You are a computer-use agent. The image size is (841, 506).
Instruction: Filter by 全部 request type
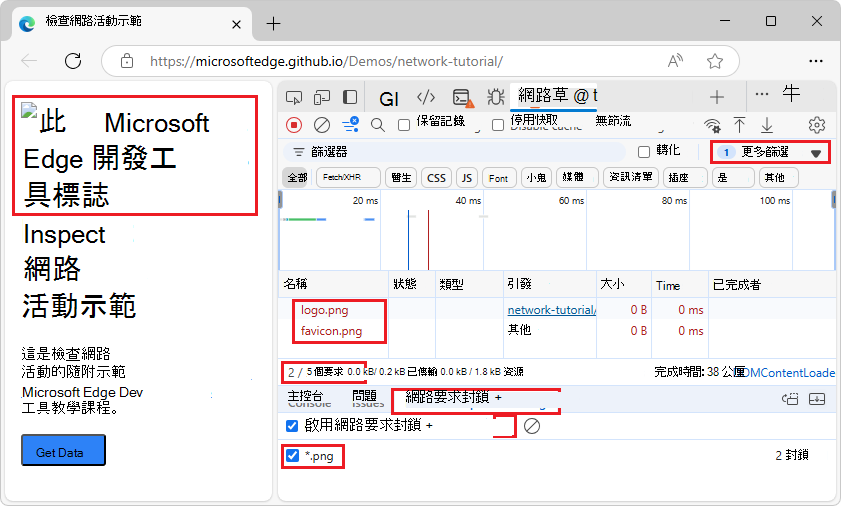(297, 178)
